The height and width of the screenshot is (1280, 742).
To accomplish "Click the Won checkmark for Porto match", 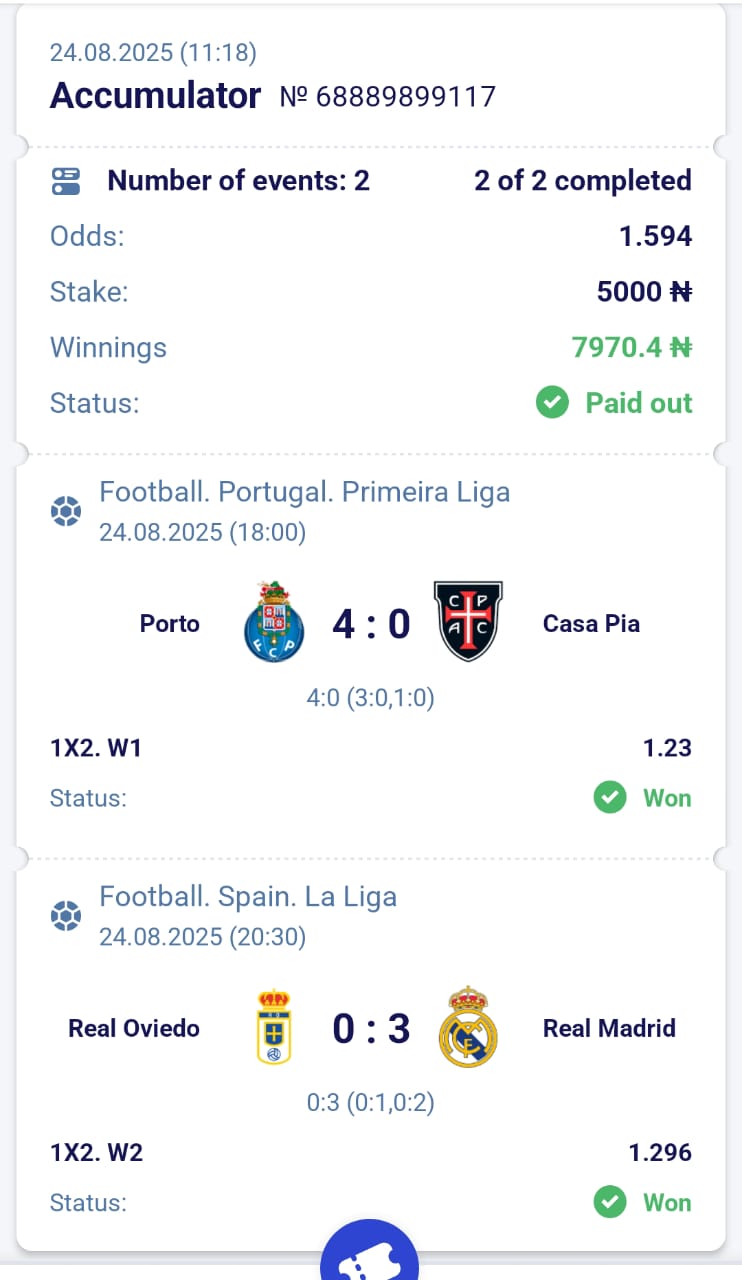I will click(609, 798).
